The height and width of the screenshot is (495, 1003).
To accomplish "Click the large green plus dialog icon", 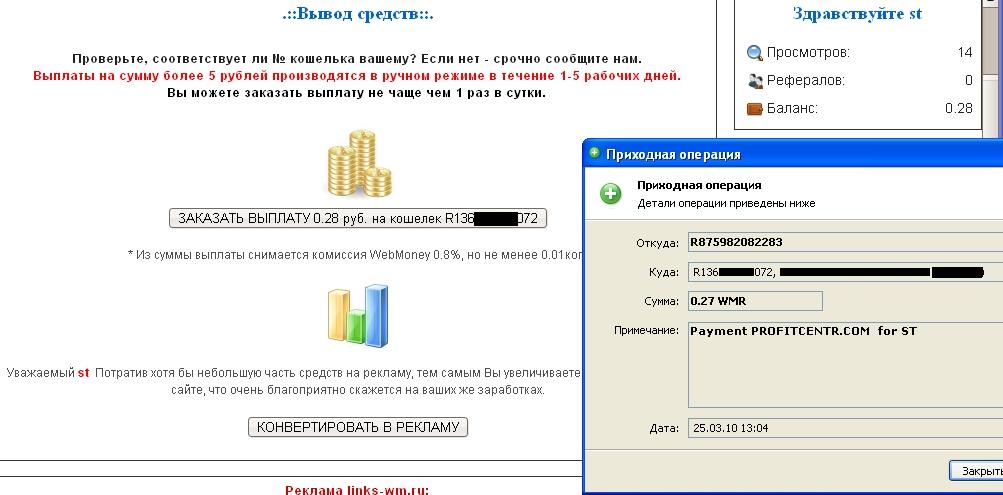I will click(611, 193).
